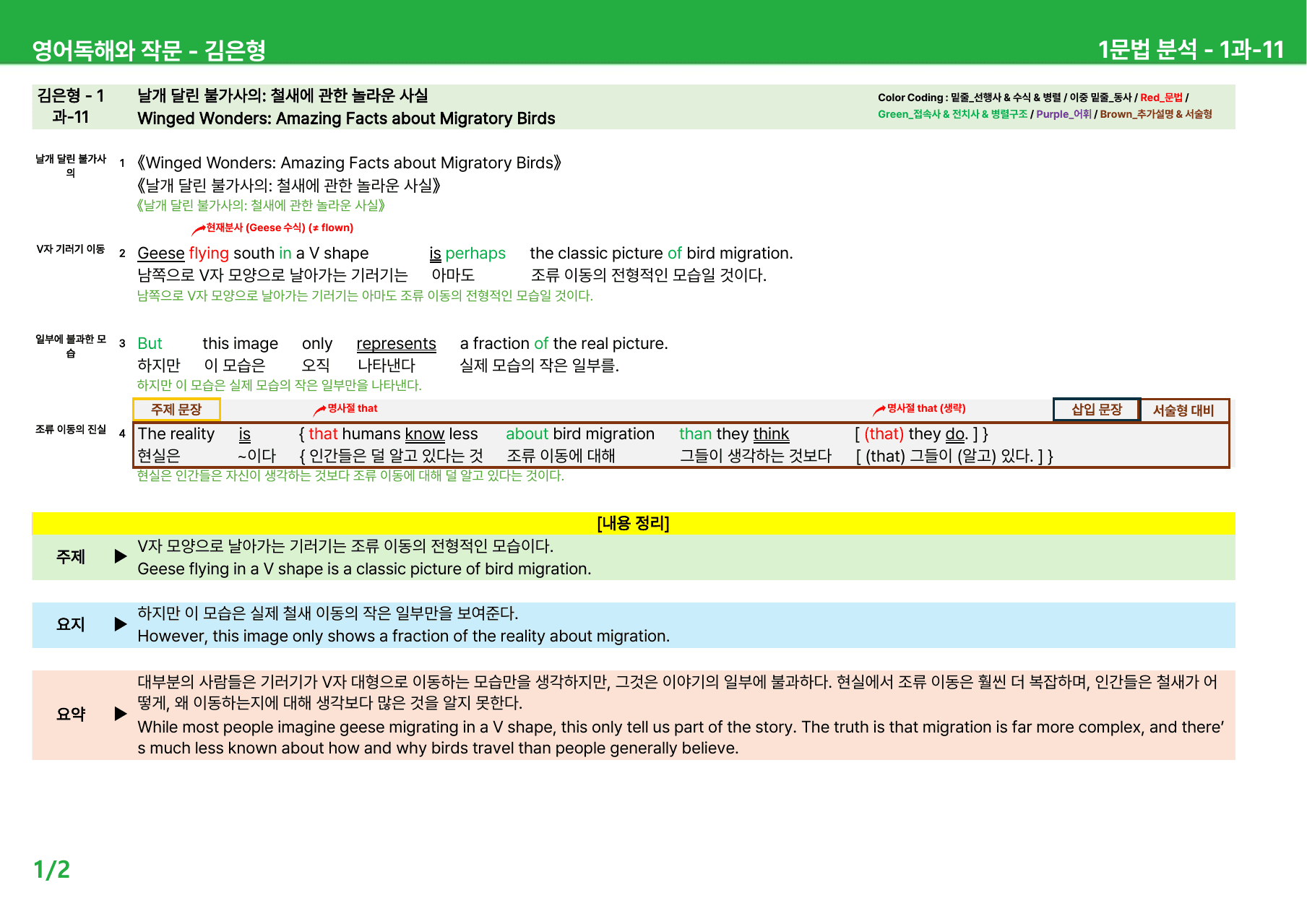Click the sidebar label 일부에 불과한 모습
The image size is (1307, 924).
(71, 346)
